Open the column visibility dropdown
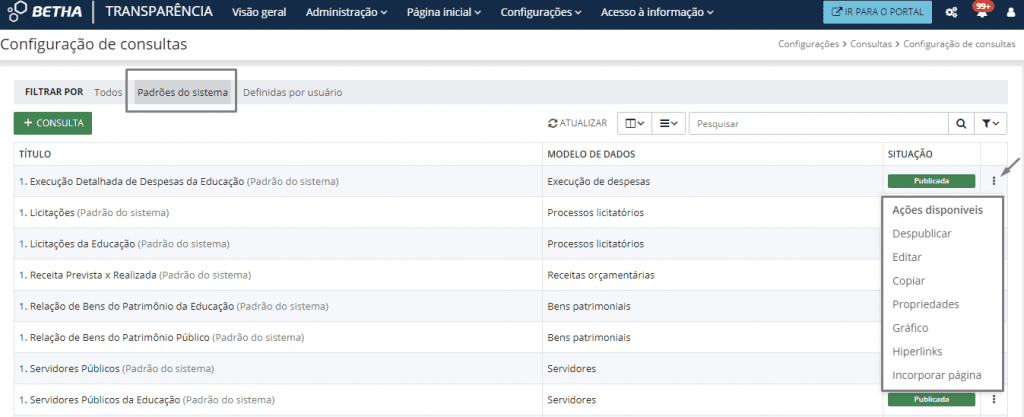Screen dimensions: 1024x417 click(x=634, y=123)
